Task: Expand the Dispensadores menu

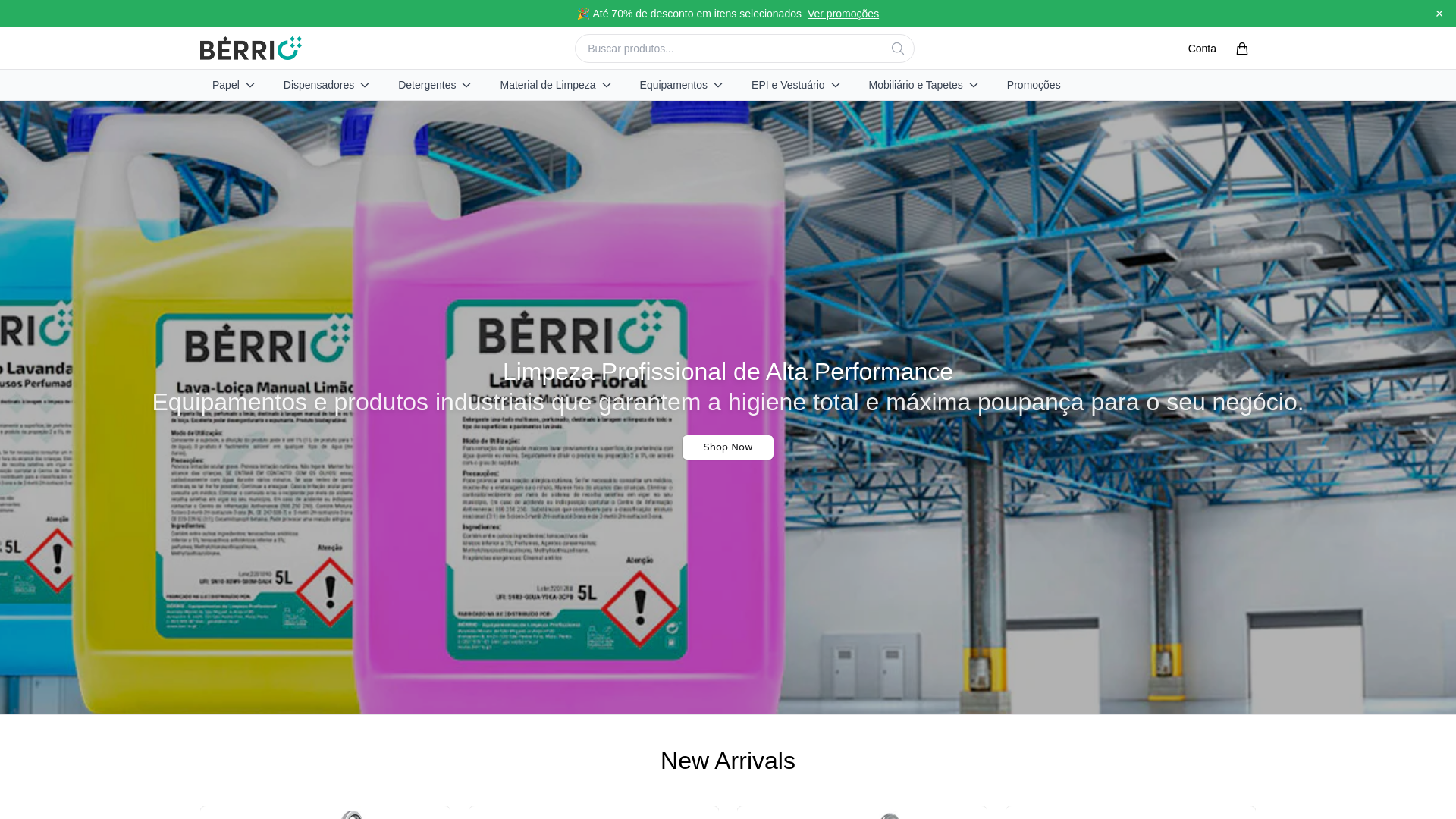Action: 327,85
